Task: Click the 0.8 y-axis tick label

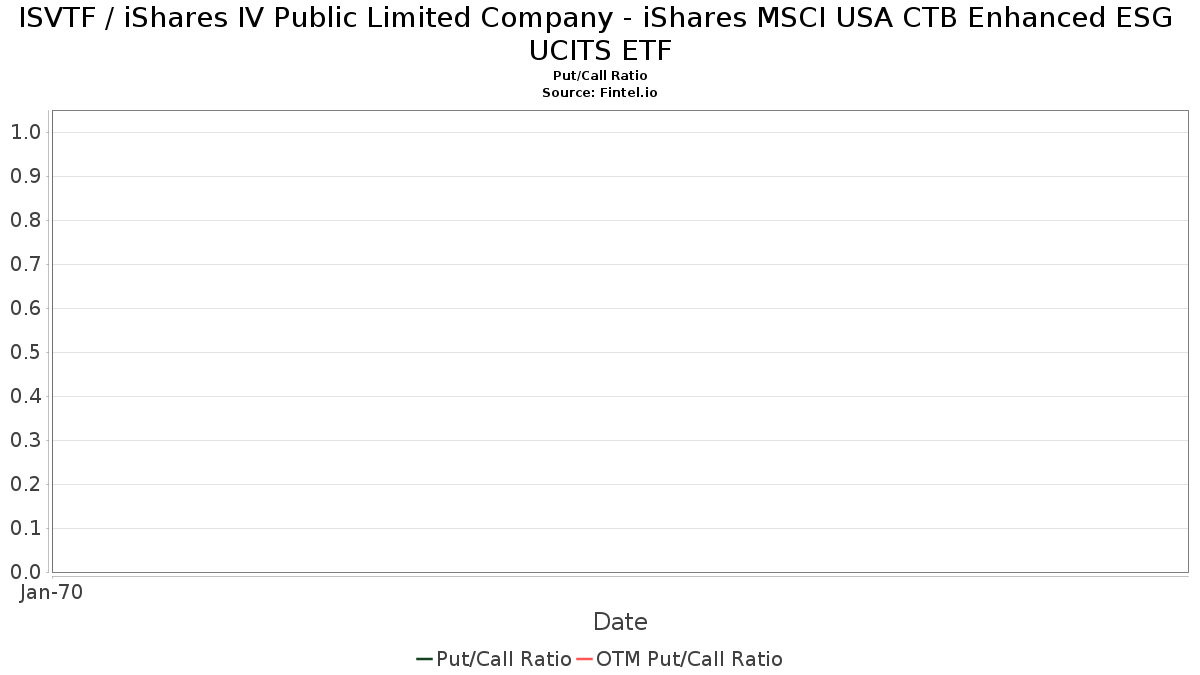Action: click(25, 220)
